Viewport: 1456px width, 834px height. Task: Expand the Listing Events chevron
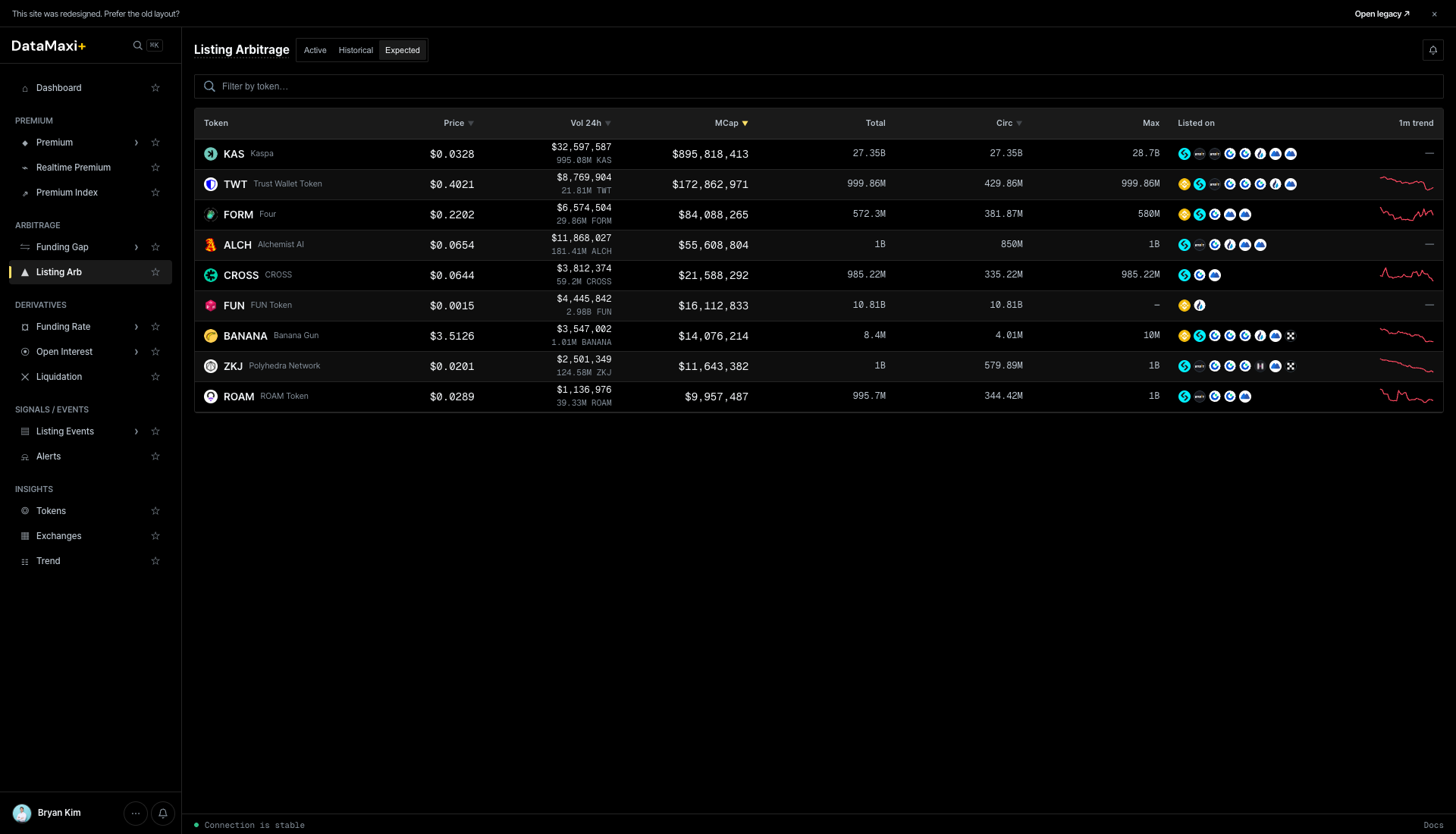tap(136, 431)
